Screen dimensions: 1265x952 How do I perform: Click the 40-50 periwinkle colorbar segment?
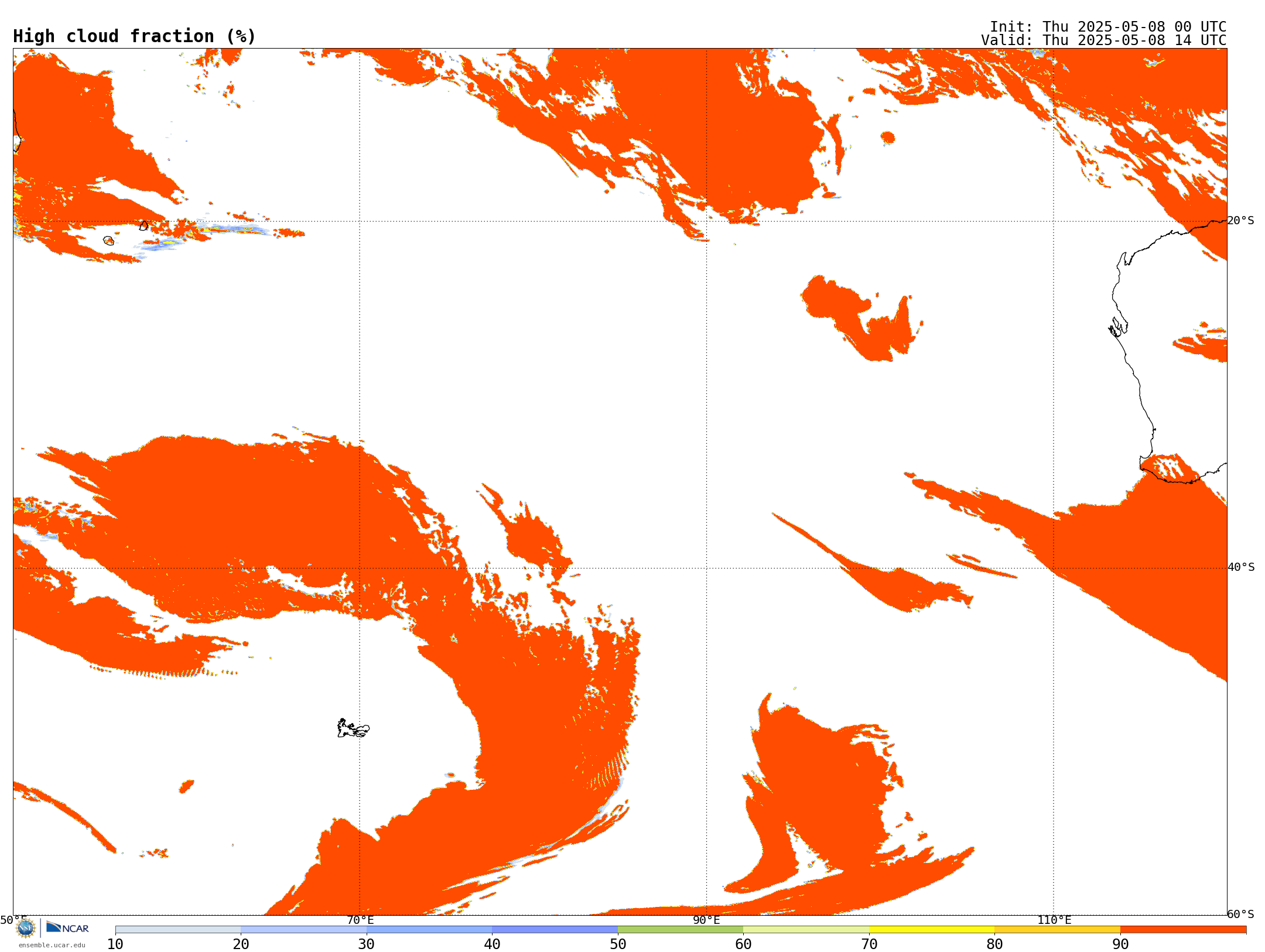(555, 930)
